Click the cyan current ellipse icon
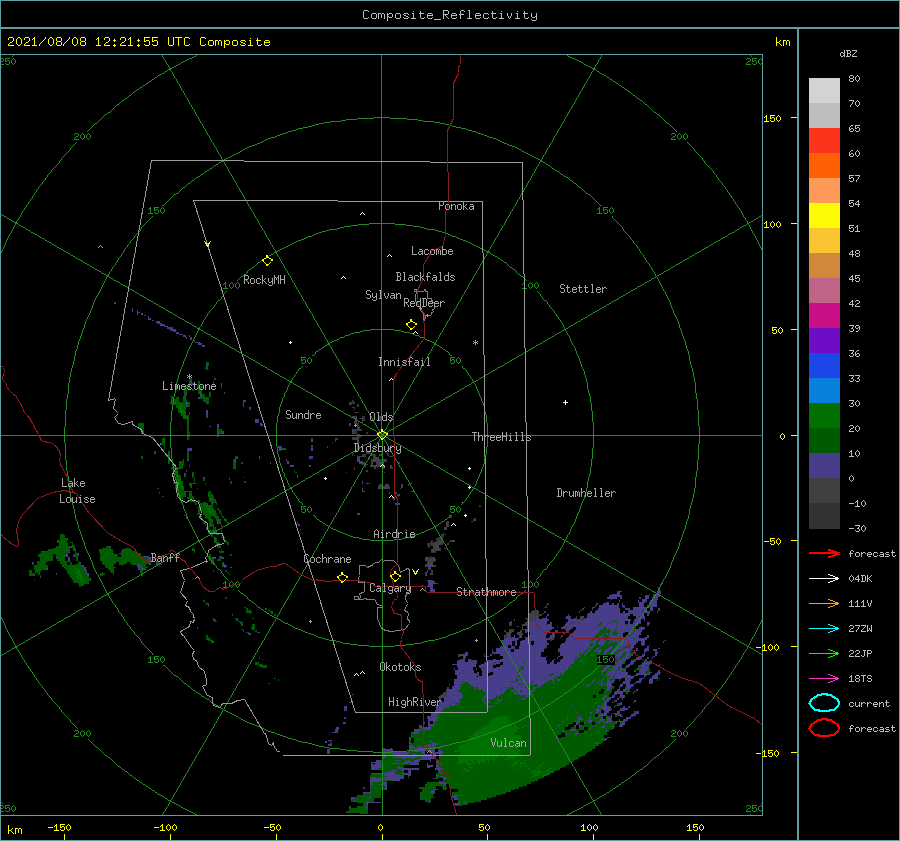The height and width of the screenshot is (841, 900). tap(824, 703)
